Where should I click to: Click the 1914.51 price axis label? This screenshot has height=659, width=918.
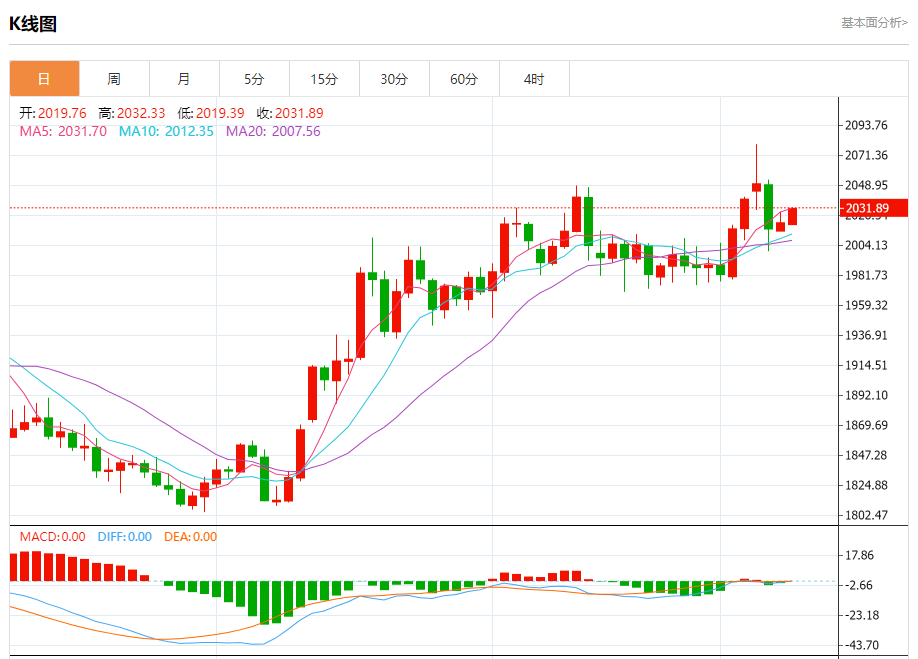(x=866, y=365)
